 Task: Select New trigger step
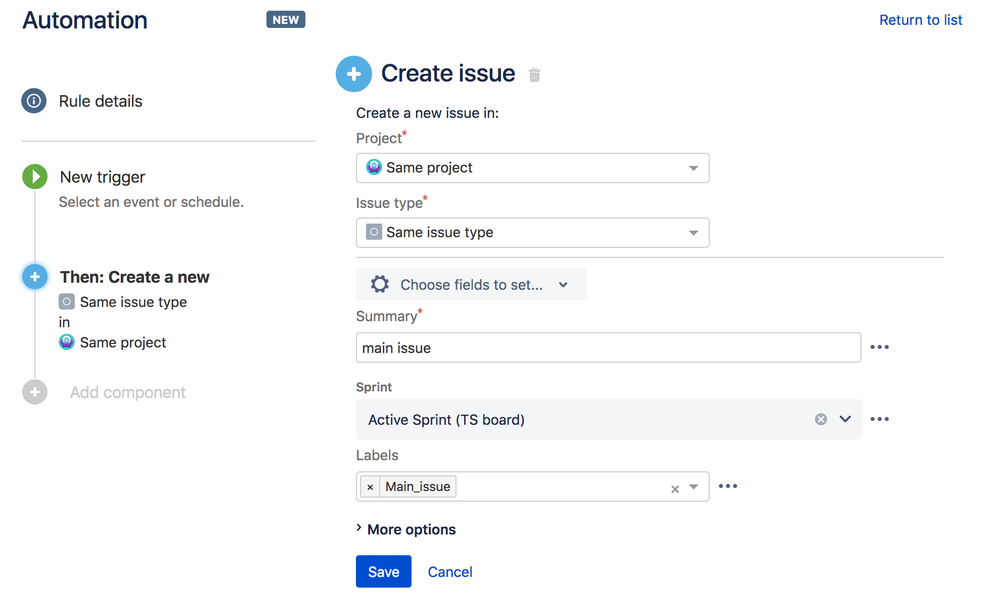tap(103, 177)
